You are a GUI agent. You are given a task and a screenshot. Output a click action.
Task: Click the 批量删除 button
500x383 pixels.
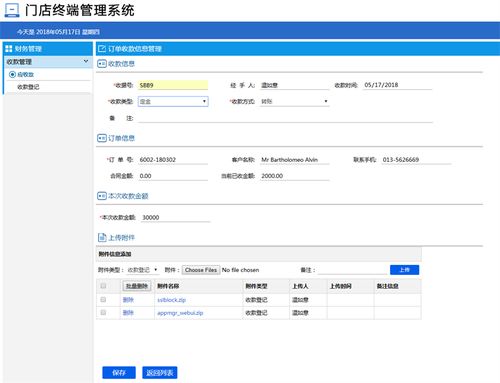click(x=137, y=286)
